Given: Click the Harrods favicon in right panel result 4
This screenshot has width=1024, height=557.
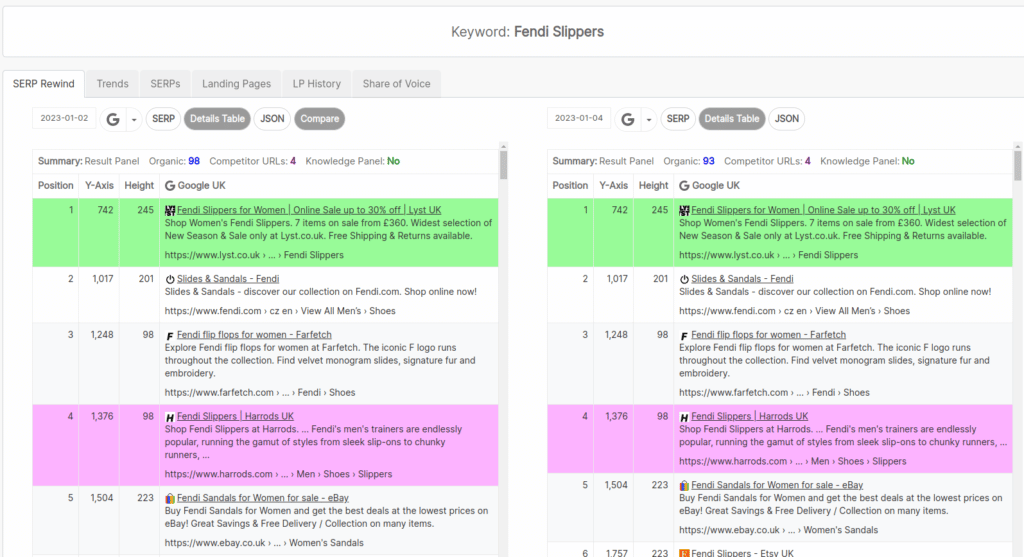Looking at the screenshot, I should pyautogui.click(x=684, y=417).
